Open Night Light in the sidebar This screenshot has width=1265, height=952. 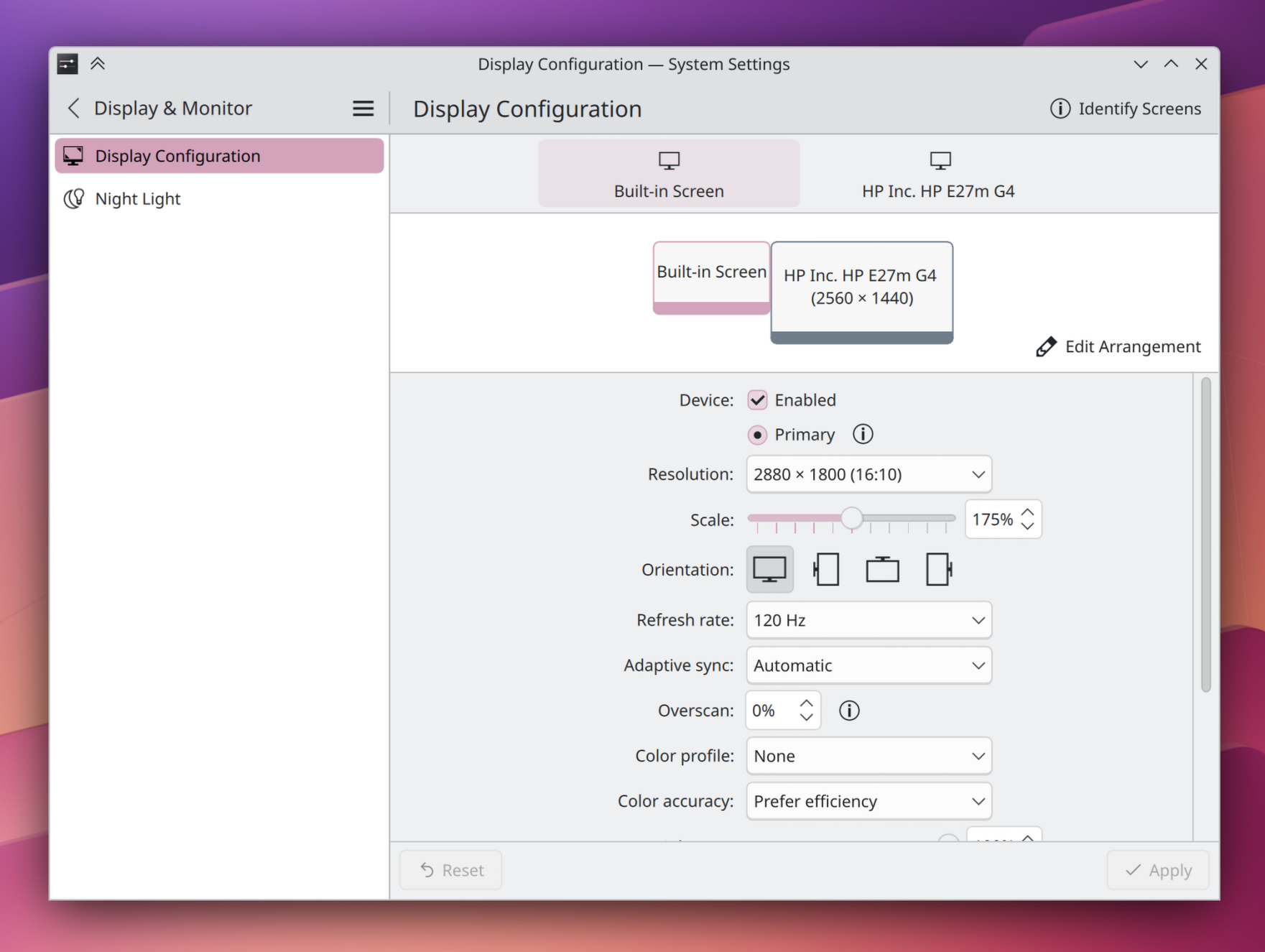[x=137, y=199]
